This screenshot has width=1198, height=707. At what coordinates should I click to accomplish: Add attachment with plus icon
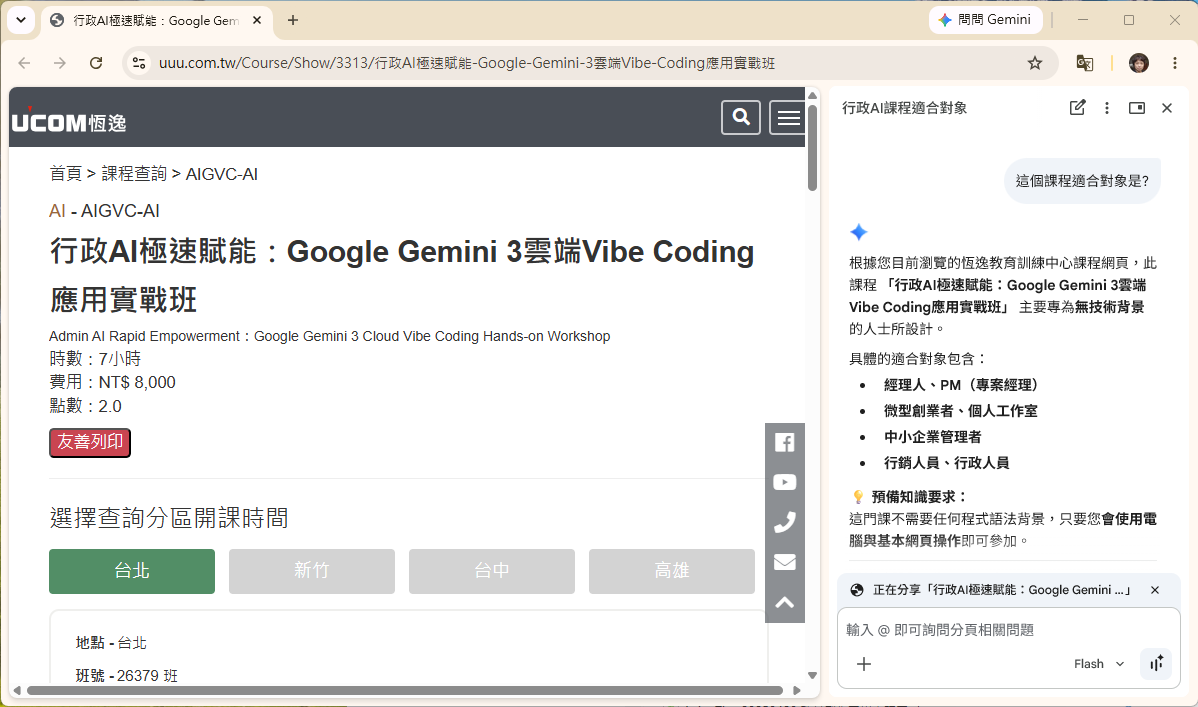click(864, 663)
